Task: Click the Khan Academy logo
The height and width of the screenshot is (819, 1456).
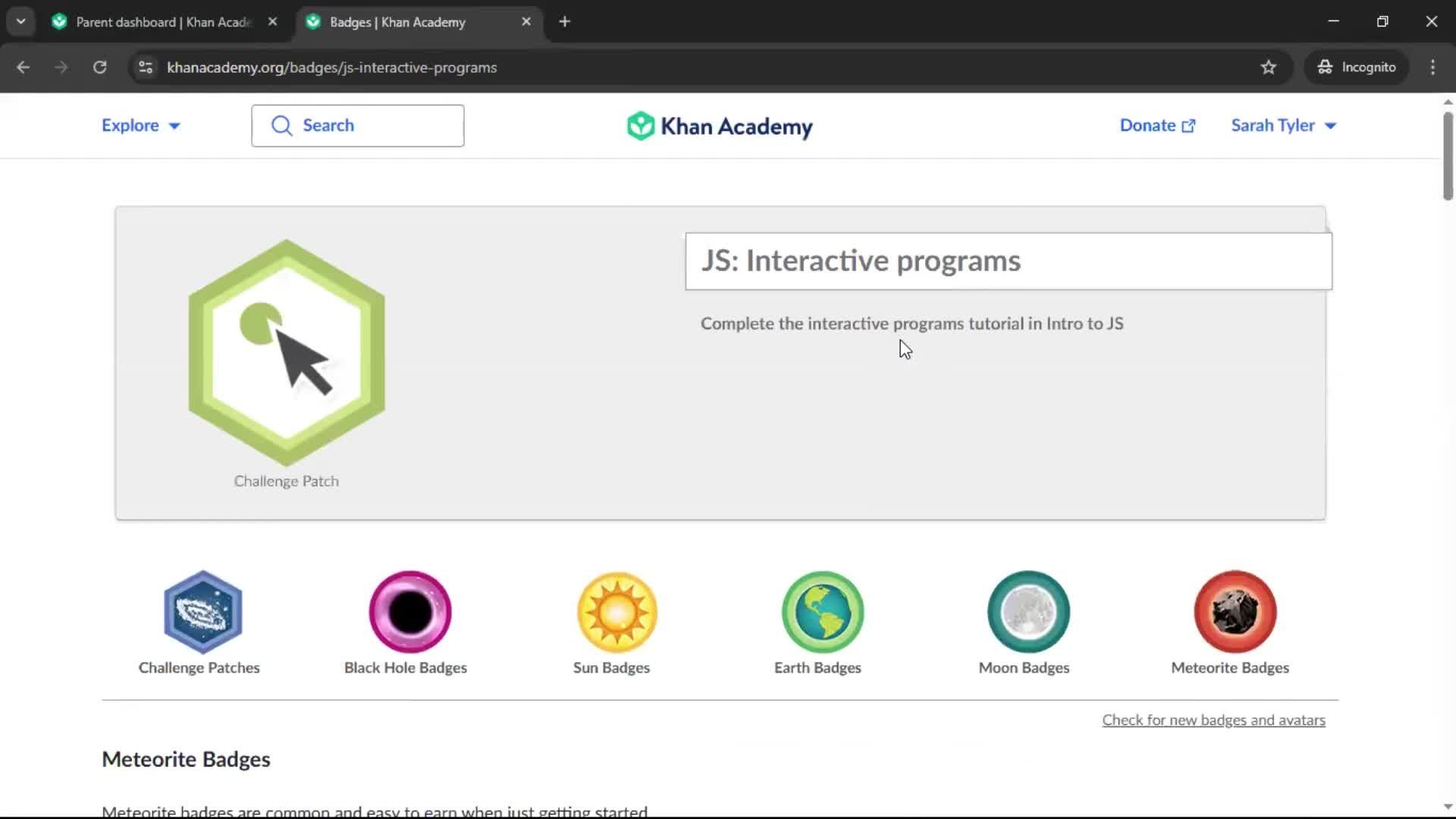Action: point(720,126)
